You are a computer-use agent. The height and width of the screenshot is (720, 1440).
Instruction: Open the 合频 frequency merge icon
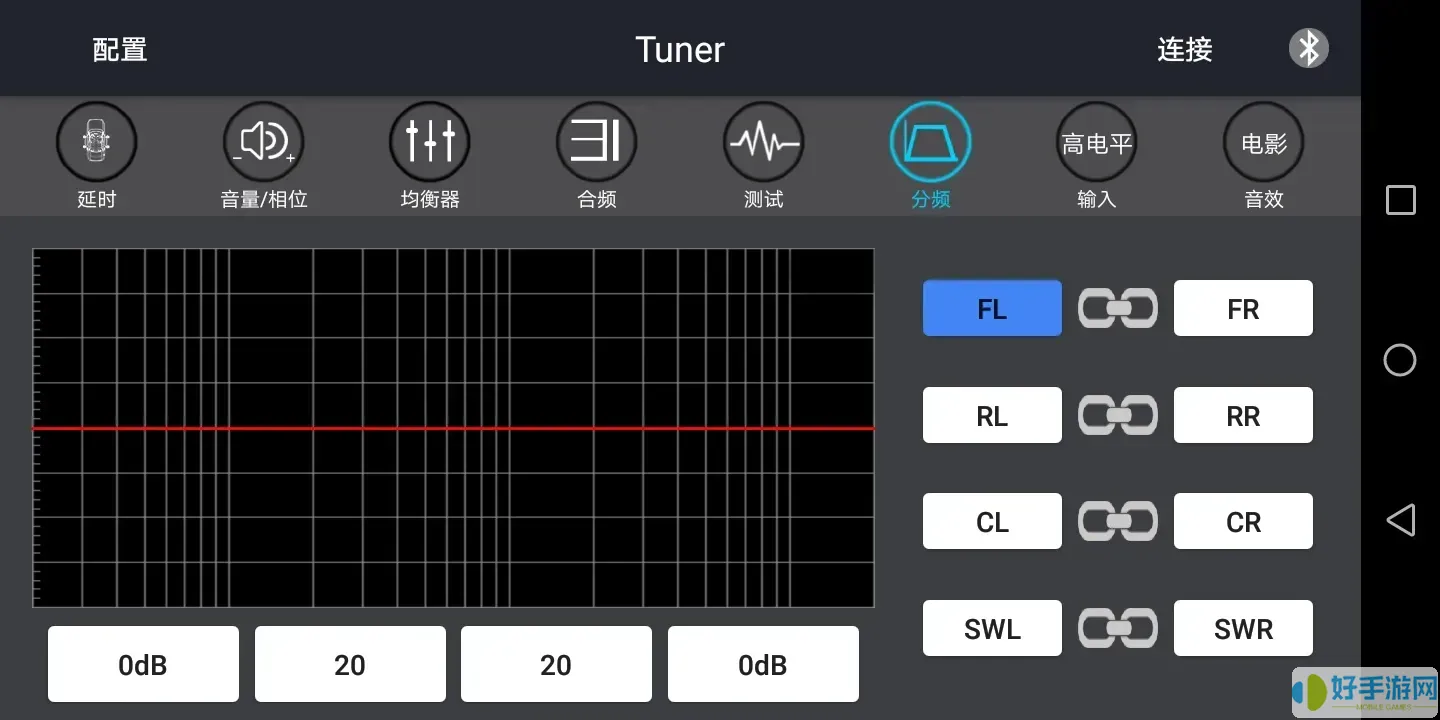[x=597, y=143]
